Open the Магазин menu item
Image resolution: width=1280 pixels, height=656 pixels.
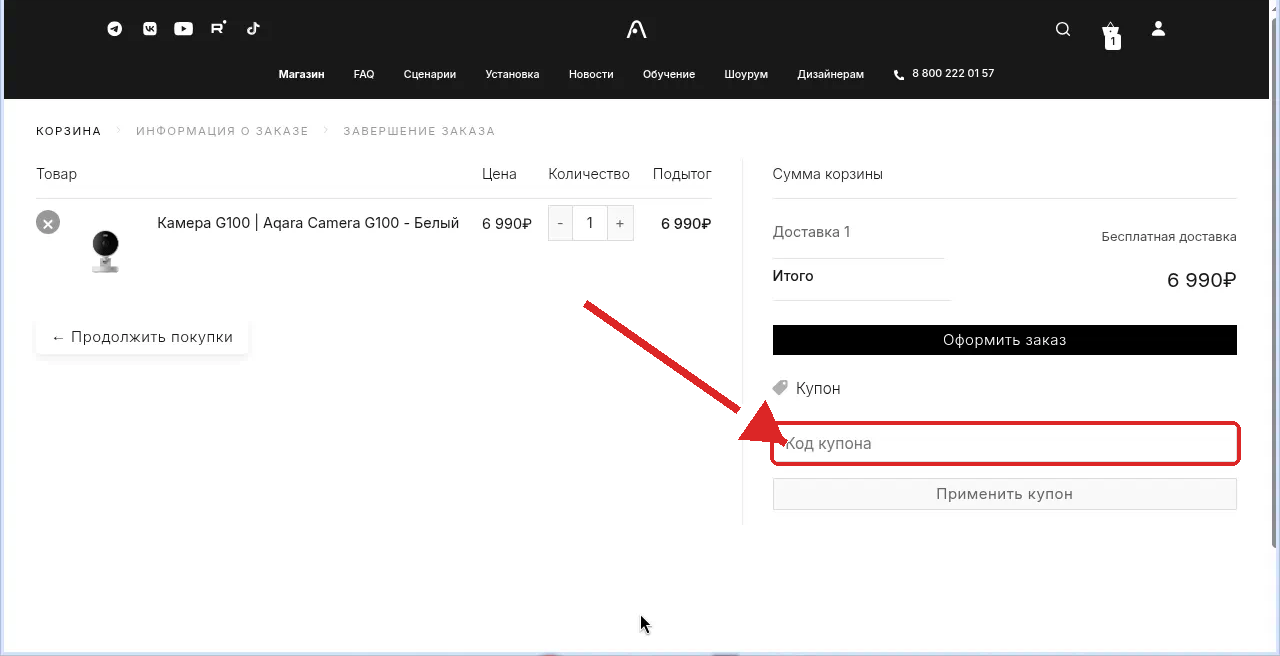301,74
